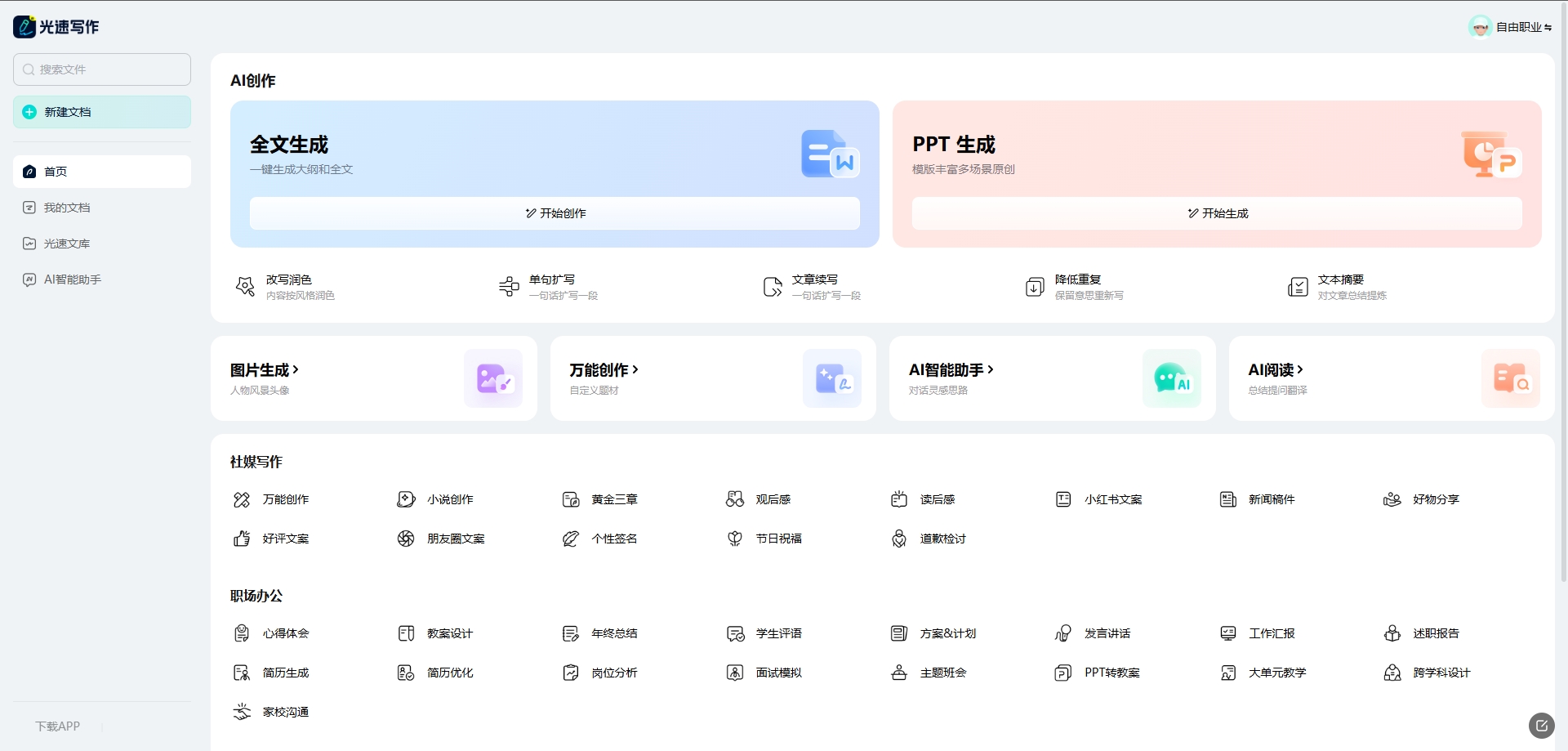The height and width of the screenshot is (751, 1568).
Task: Select the 发言讲话 speech icon
Action: click(1062, 633)
